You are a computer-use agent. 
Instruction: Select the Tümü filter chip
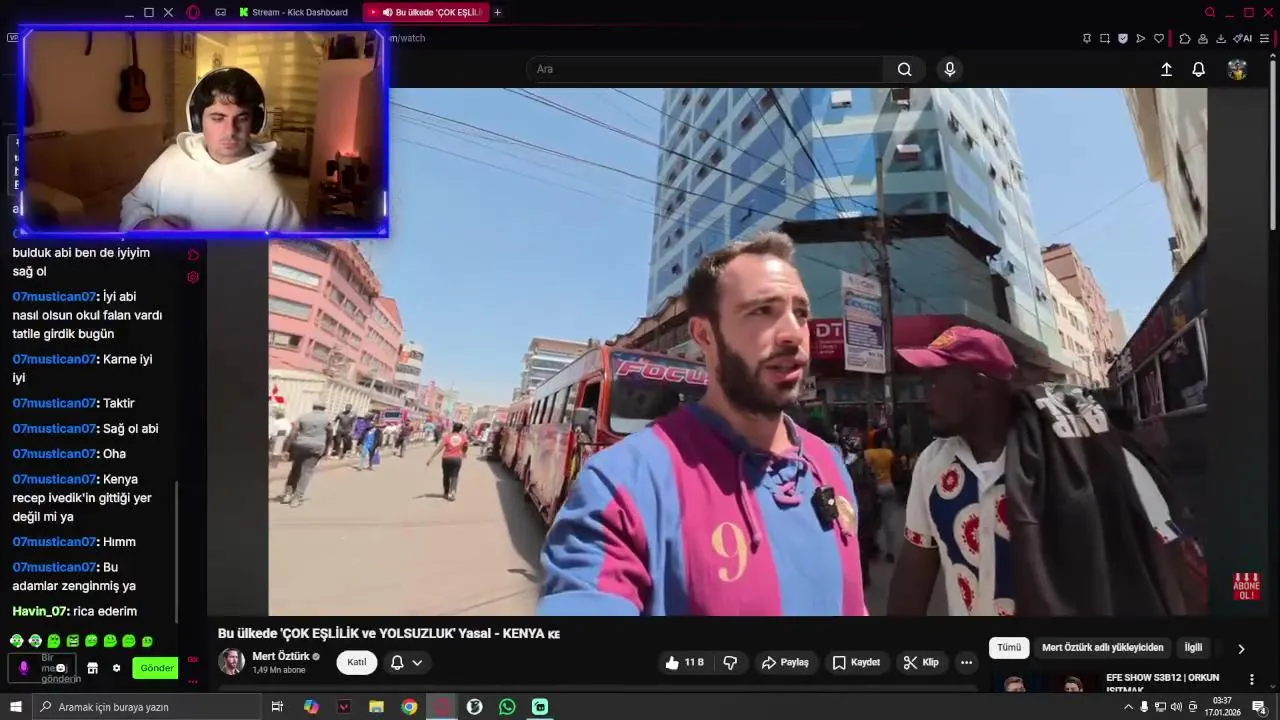(1009, 647)
